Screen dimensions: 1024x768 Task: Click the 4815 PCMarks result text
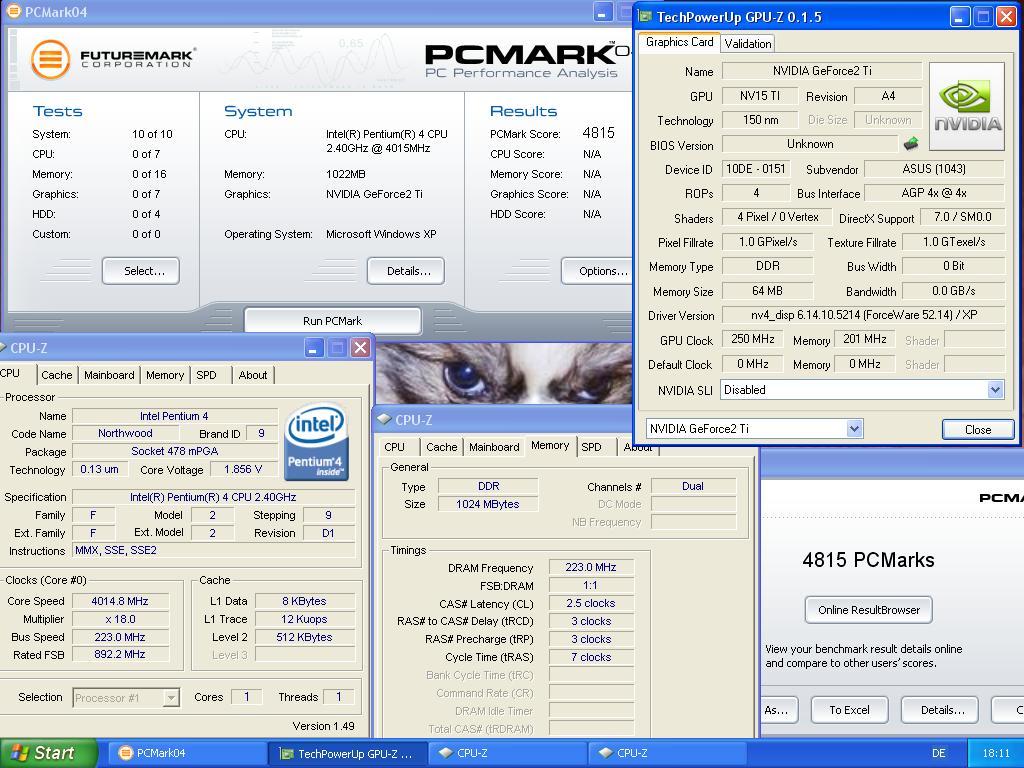point(868,560)
